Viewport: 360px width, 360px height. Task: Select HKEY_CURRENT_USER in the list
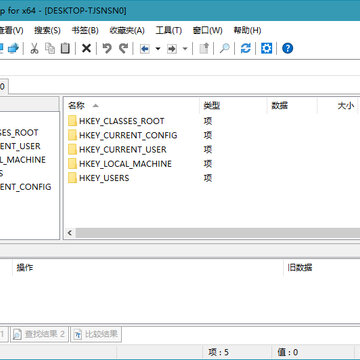pos(123,150)
